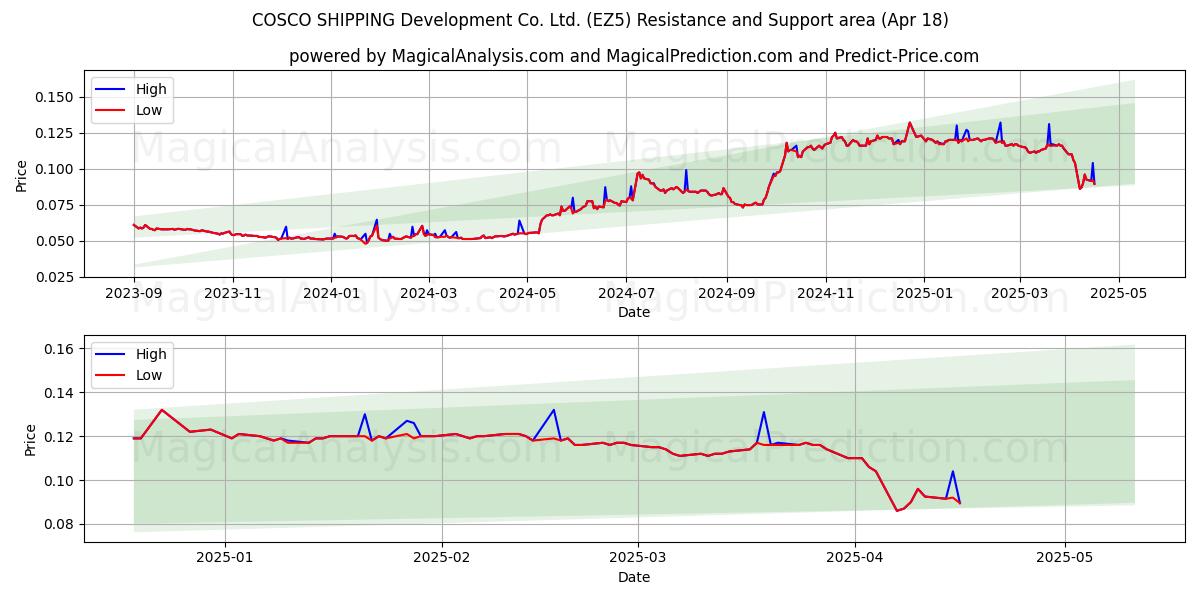This screenshot has width=1200, height=600.
Task: Click the 2024-05 tick label on upper chart
Action: [527, 294]
